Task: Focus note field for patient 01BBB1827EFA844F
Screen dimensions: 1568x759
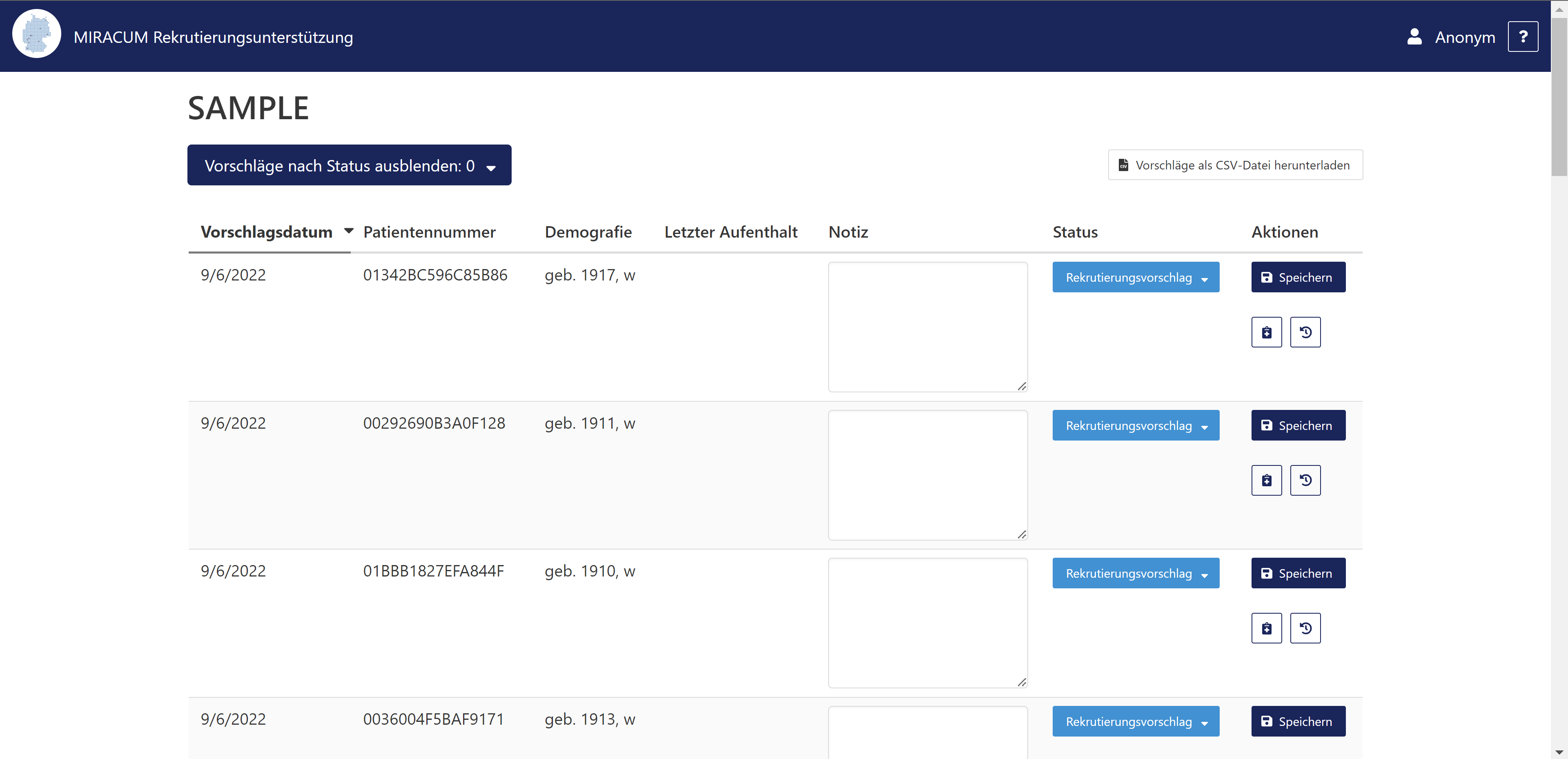Action: [x=928, y=623]
